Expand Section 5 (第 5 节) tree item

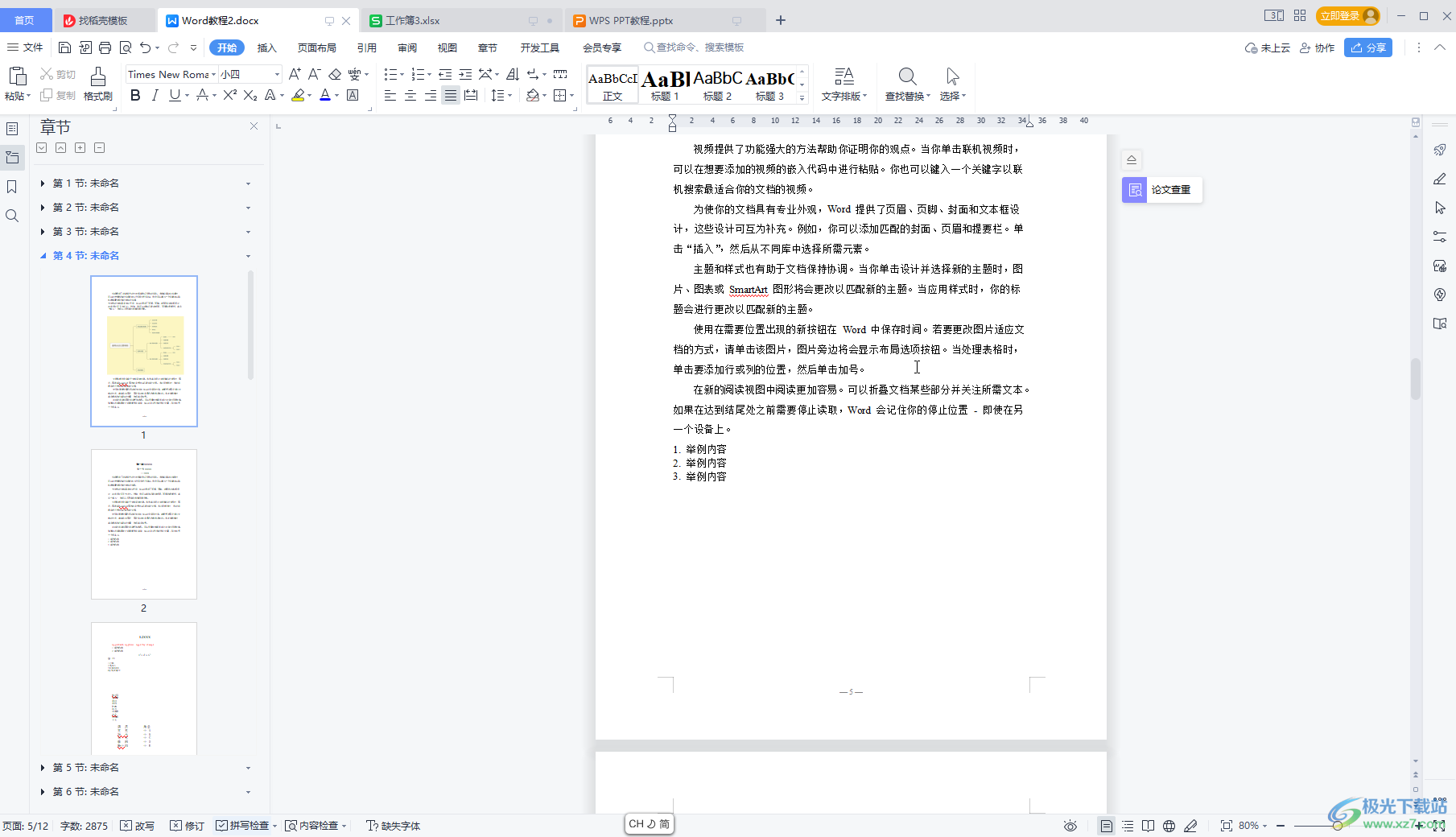coord(42,768)
